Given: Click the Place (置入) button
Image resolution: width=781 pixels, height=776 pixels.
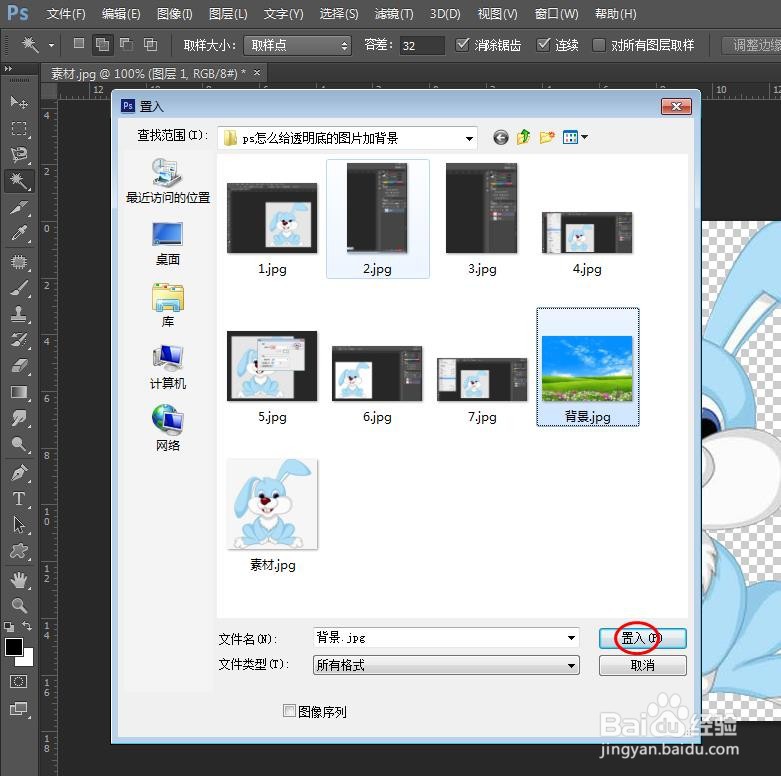Looking at the screenshot, I should [643, 638].
